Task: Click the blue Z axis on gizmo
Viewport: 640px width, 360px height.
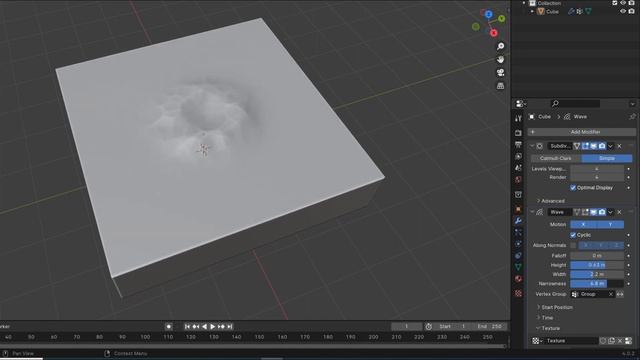Action: pyautogui.click(x=489, y=14)
